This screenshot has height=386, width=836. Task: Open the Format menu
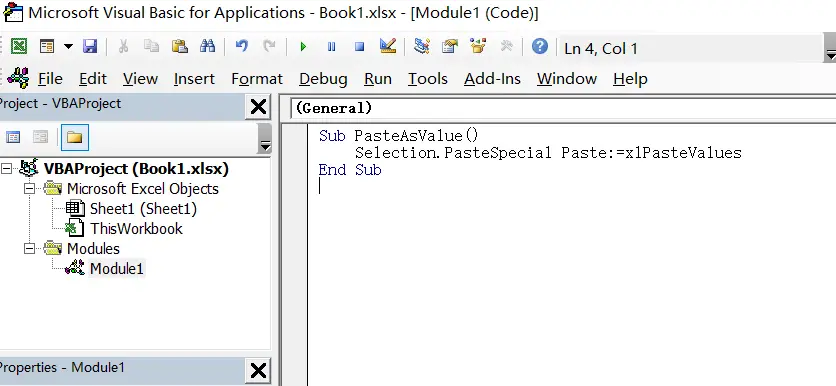pos(257,79)
